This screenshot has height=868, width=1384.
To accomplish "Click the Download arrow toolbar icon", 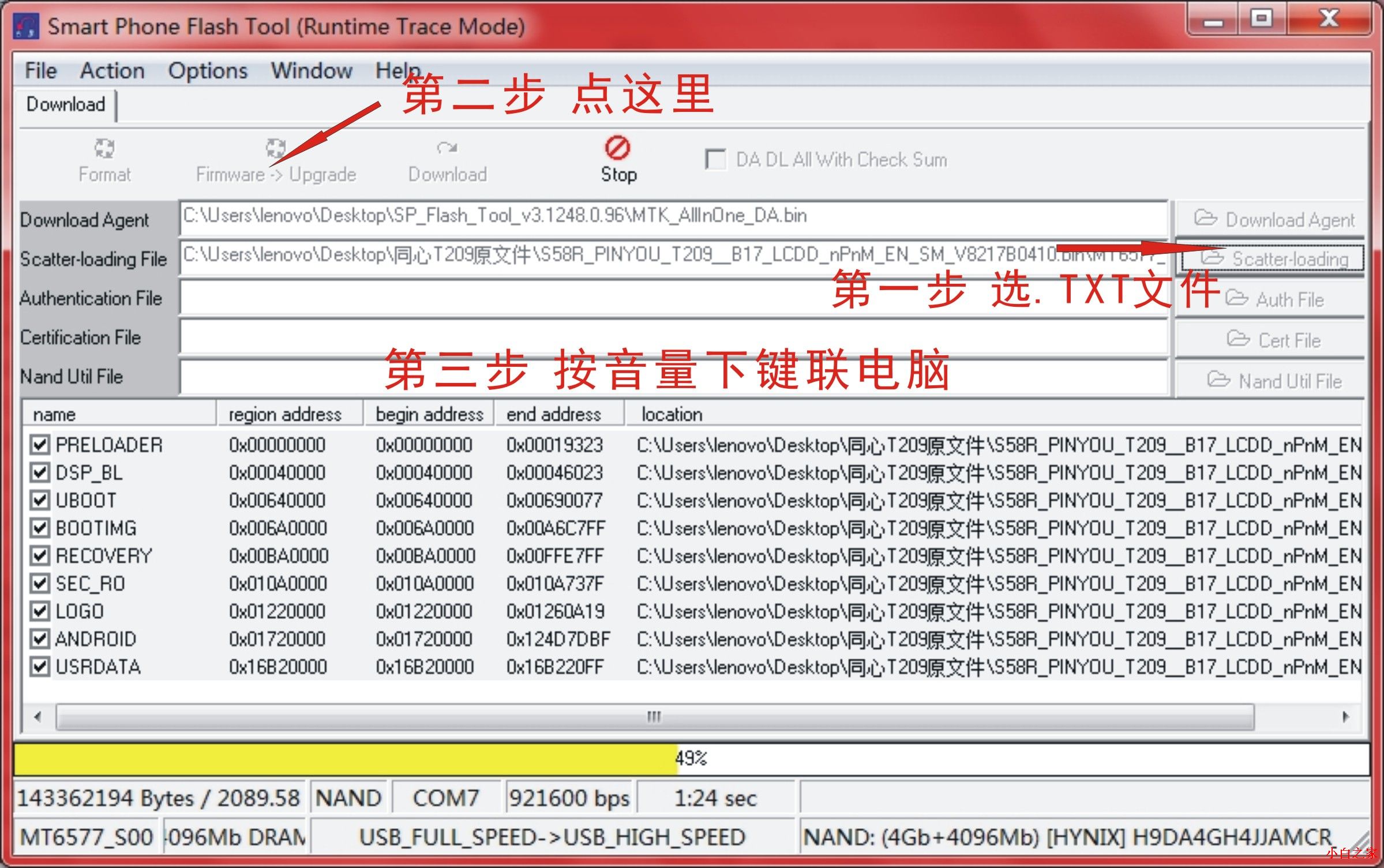I will [447, 148].
